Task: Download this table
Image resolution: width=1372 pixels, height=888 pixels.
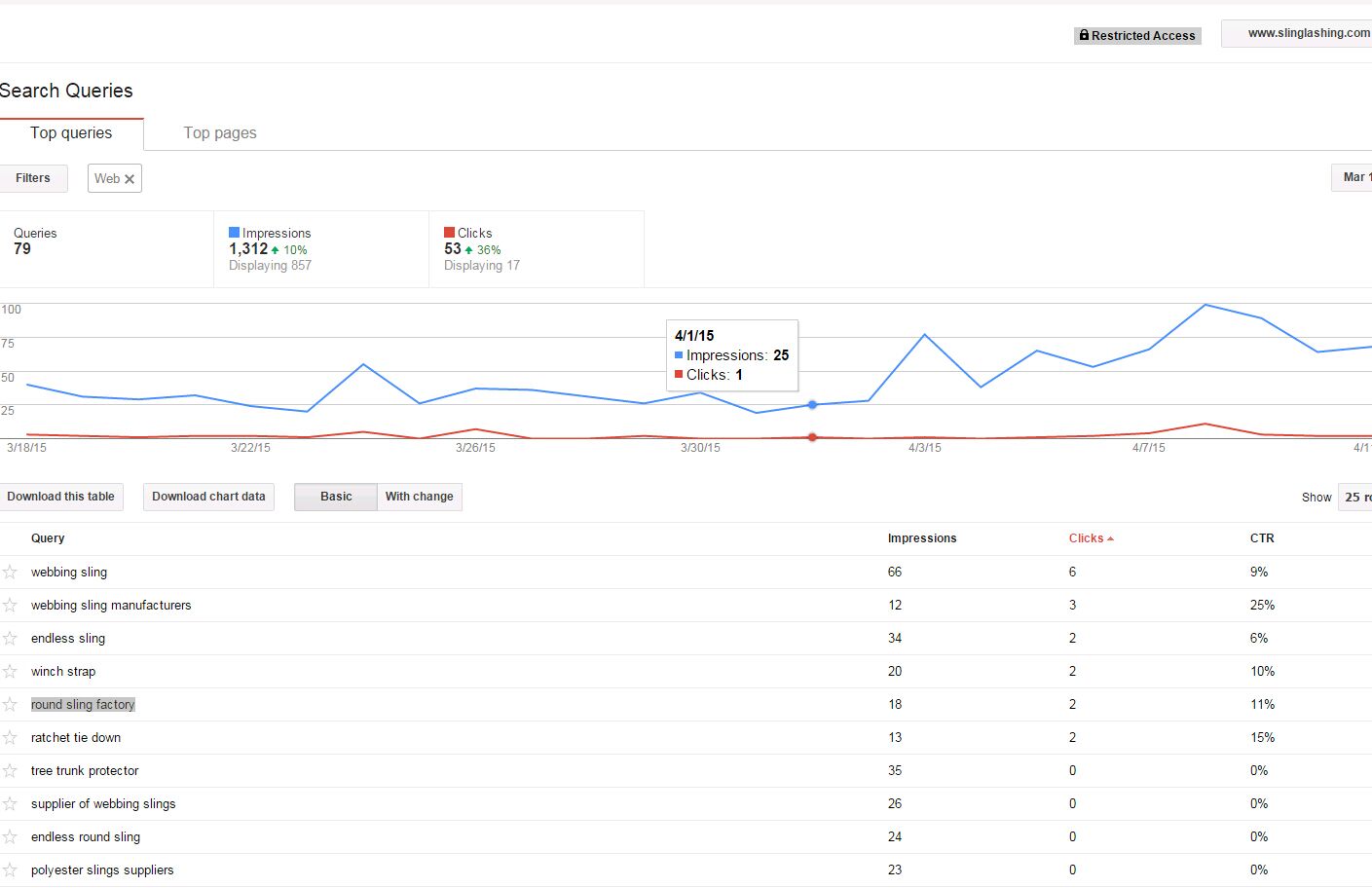Action: click(x=61, y=497)
